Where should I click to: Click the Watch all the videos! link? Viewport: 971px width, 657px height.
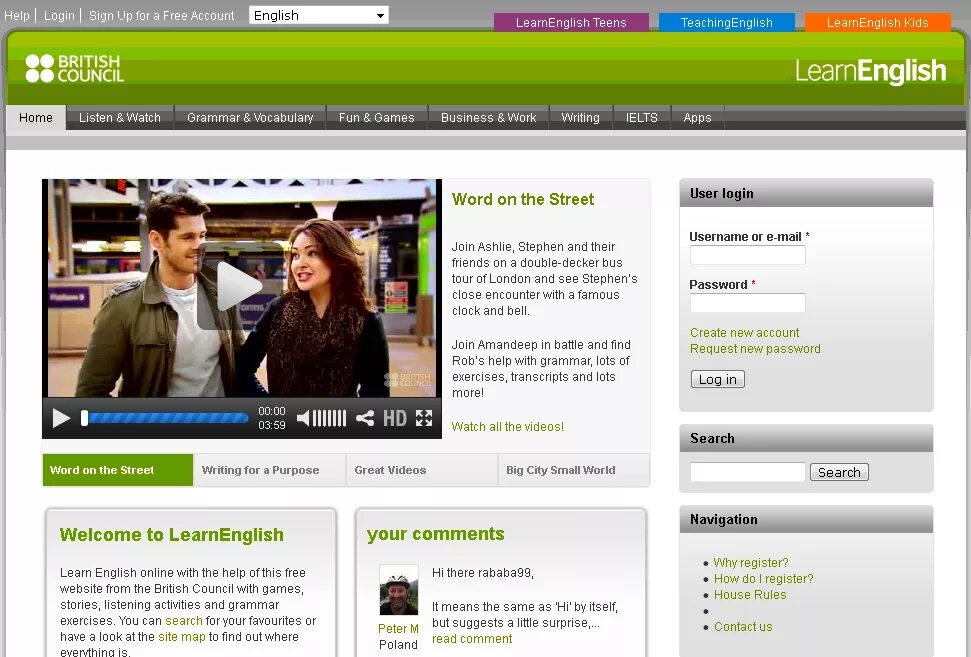coord(508,427)
